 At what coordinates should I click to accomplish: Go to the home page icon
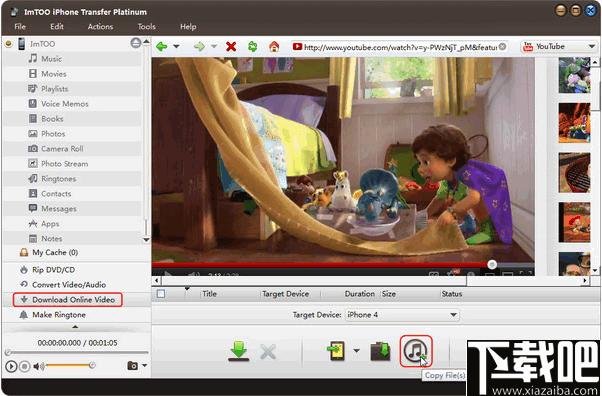point(274,47)
